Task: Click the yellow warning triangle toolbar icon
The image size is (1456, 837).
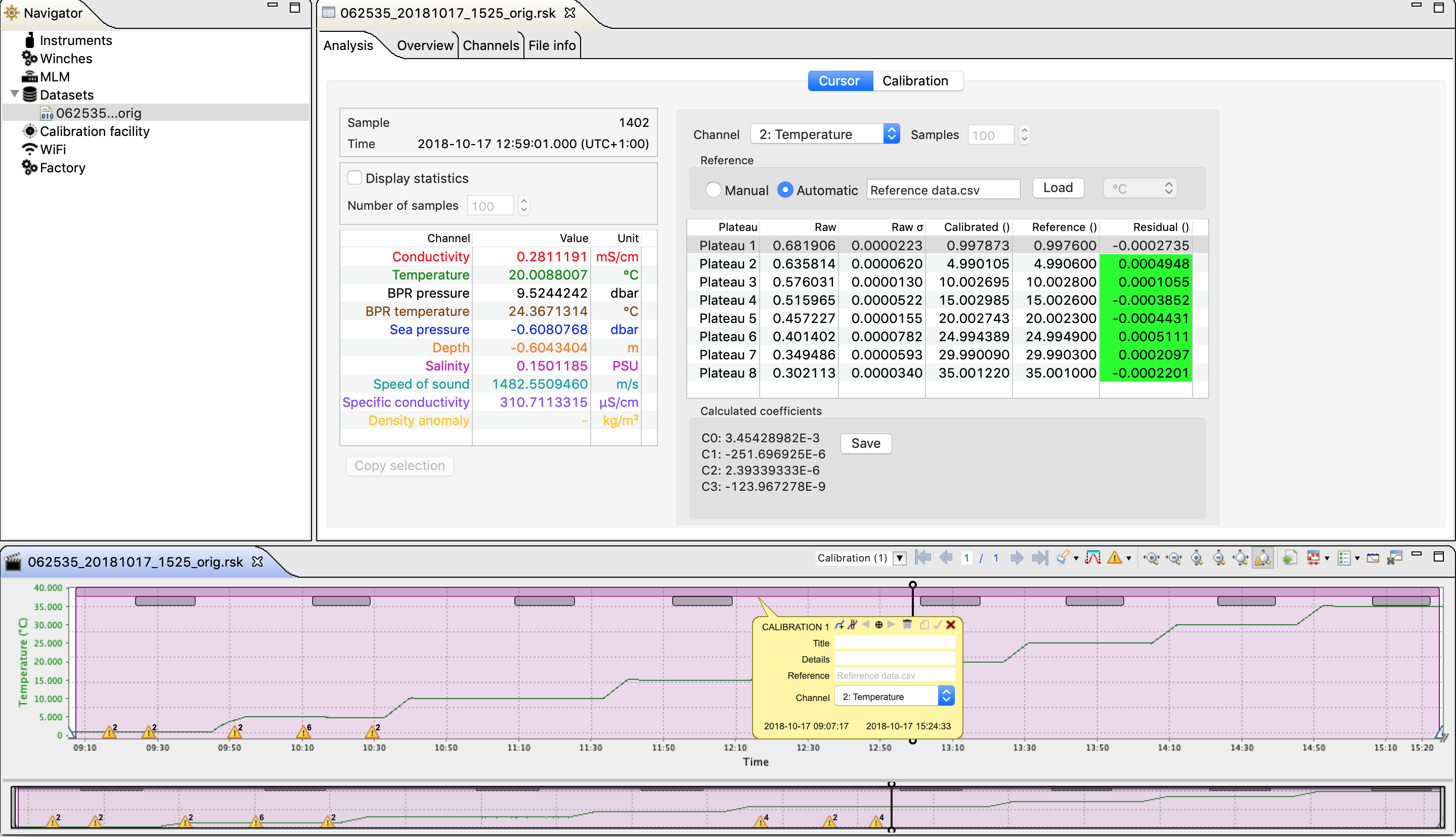Action: click(1115, 557)
